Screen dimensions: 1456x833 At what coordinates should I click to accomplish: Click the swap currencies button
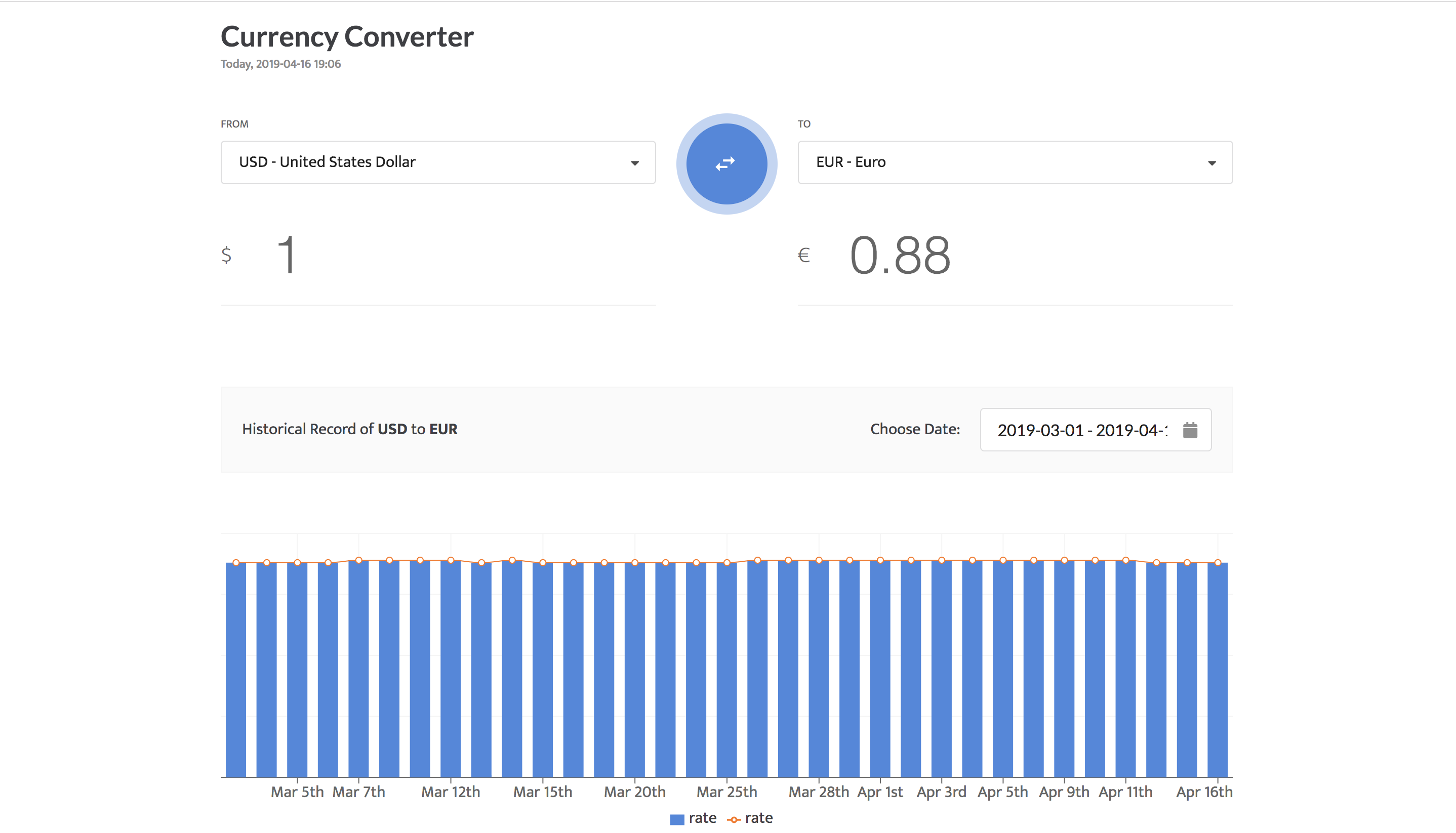726,164
